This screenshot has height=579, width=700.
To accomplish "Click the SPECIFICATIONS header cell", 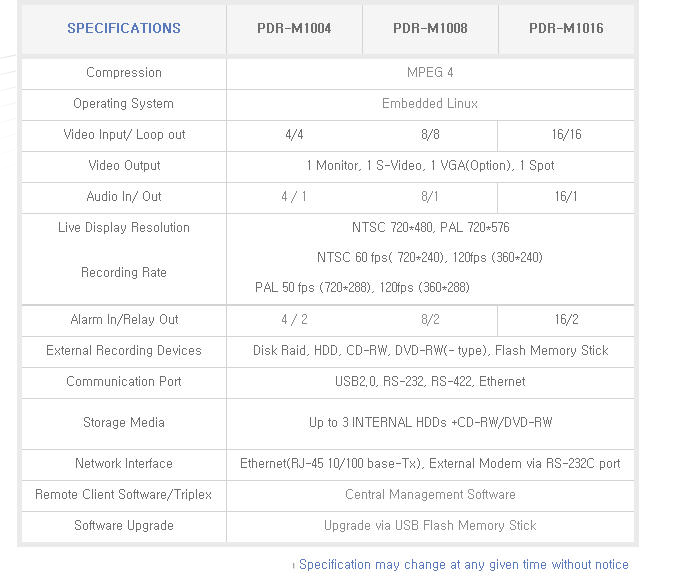I will click(124, 28).
